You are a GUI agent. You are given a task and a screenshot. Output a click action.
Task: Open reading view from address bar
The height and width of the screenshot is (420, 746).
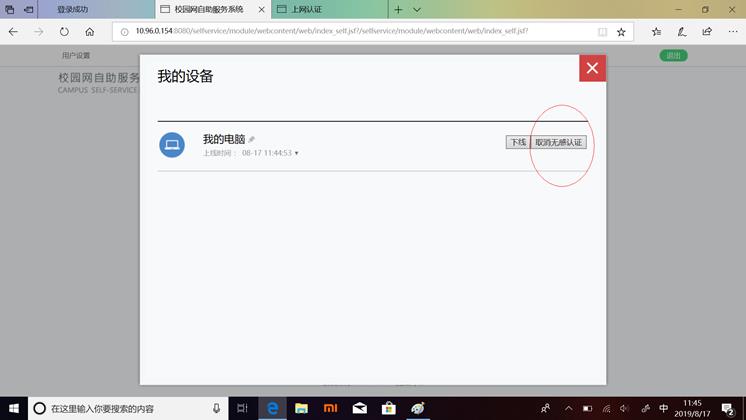(602, 32)
